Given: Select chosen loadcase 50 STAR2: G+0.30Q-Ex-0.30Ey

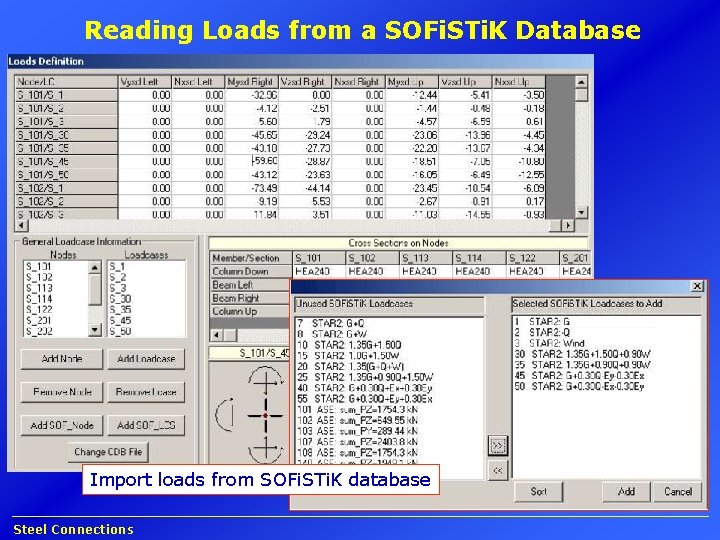Looking at the screenshot, I should pos(579,387).
